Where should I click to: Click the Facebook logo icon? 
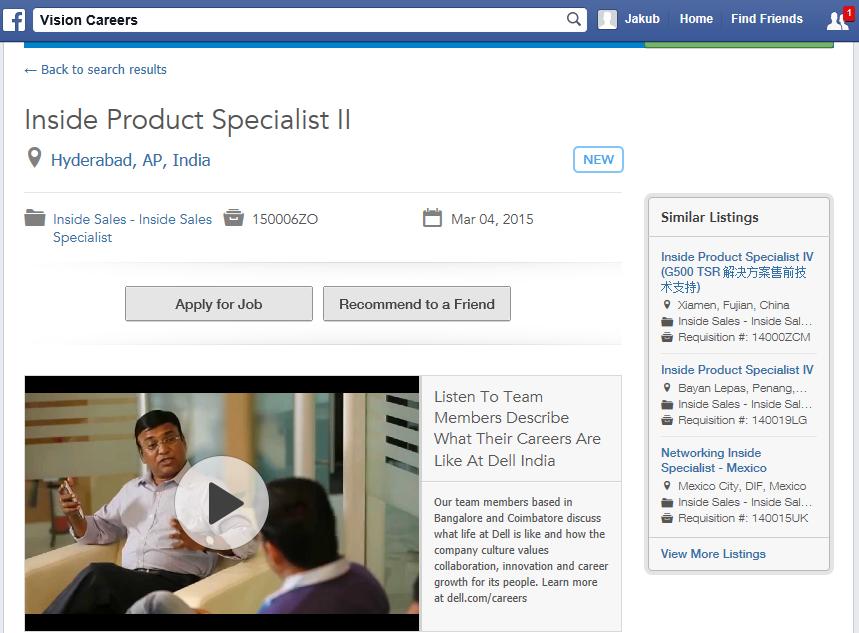point(14,20)
